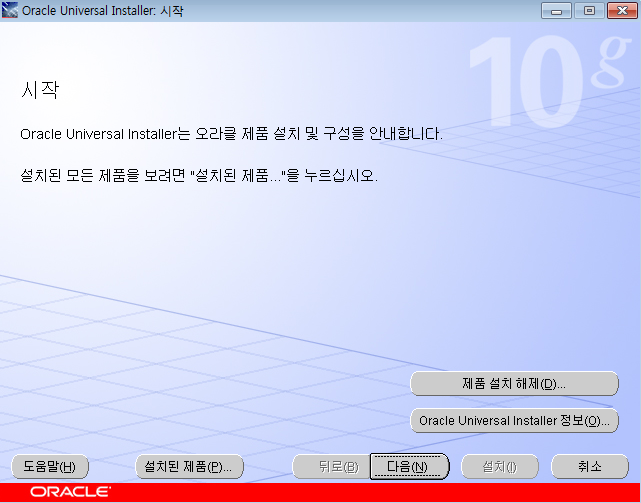Screen dimensions: 641x503
Task: Click the 도움말(H) help button
Action: [50, 467]
